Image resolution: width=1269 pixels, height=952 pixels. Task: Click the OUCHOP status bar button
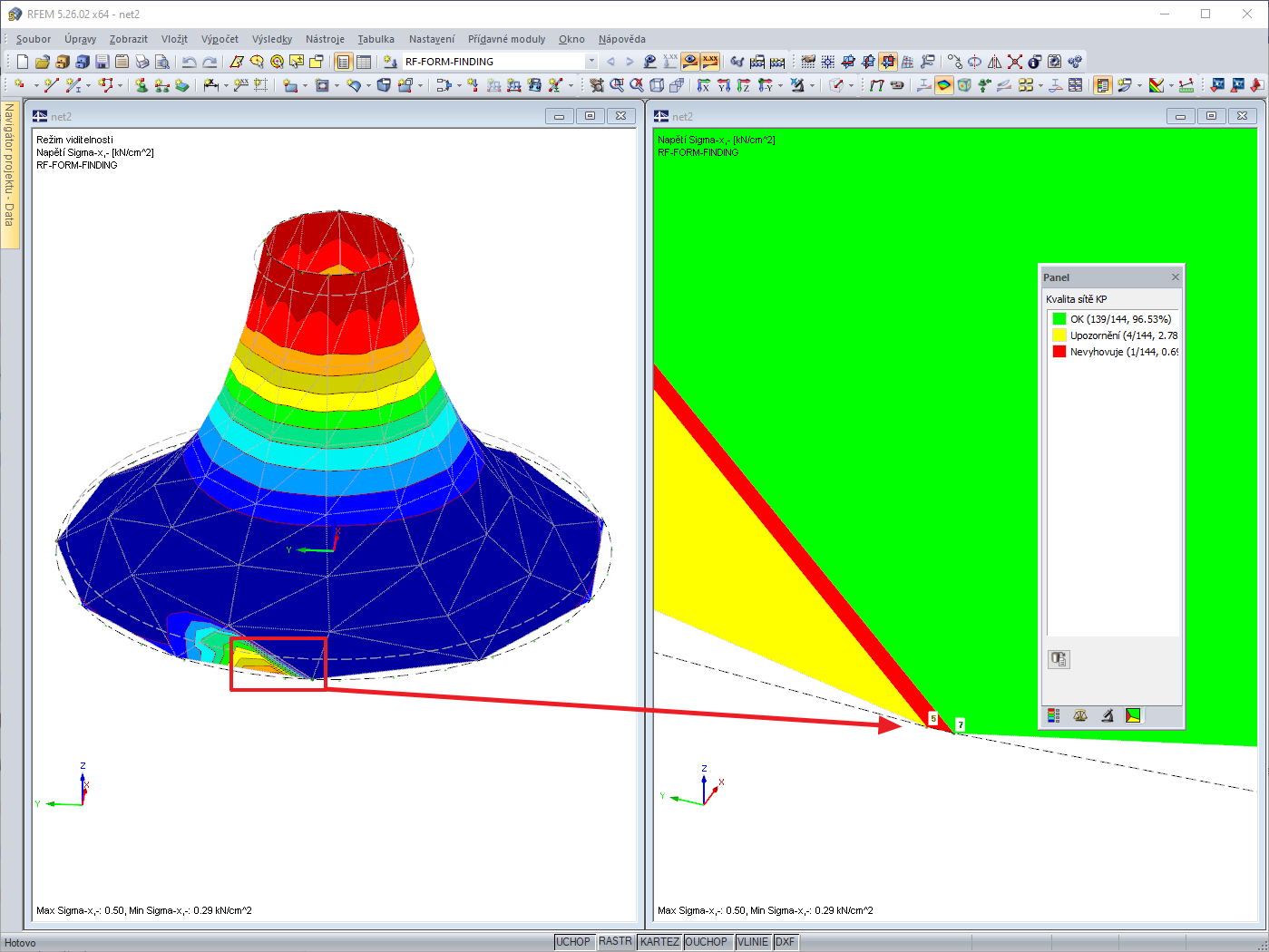[x=707, y=942]
